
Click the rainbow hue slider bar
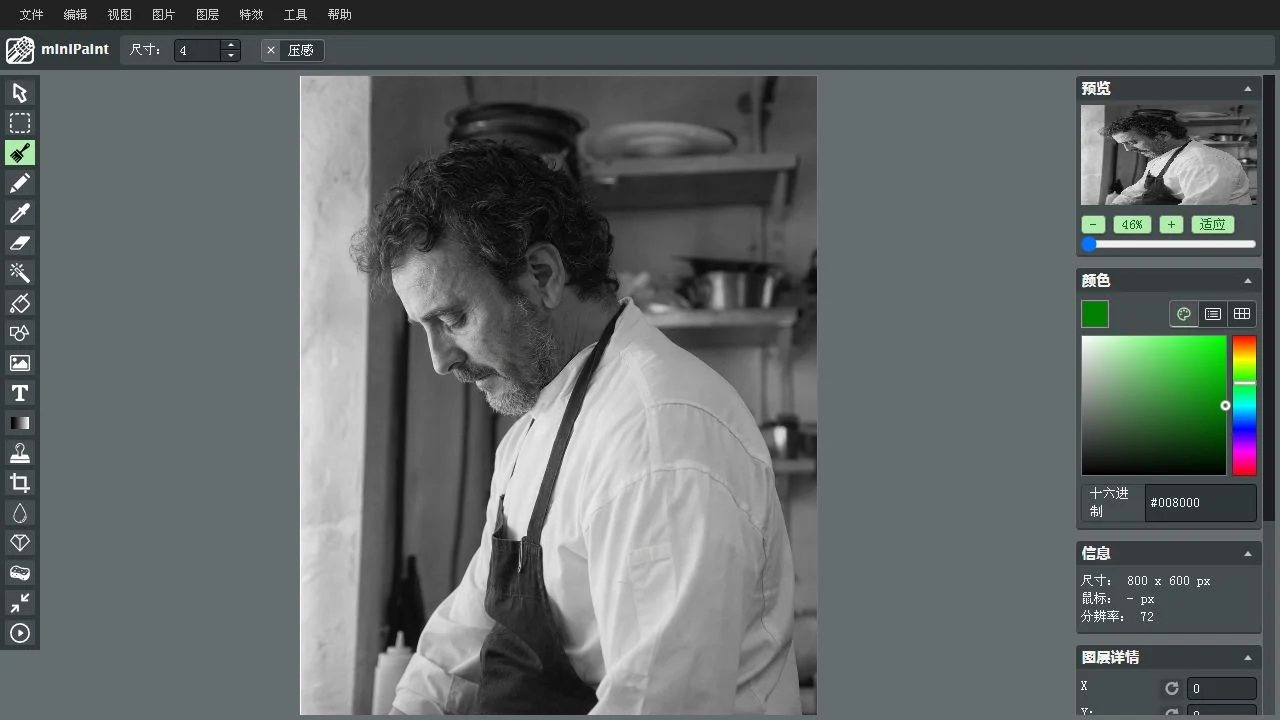pyautogui.click(x=1244, y=405)
